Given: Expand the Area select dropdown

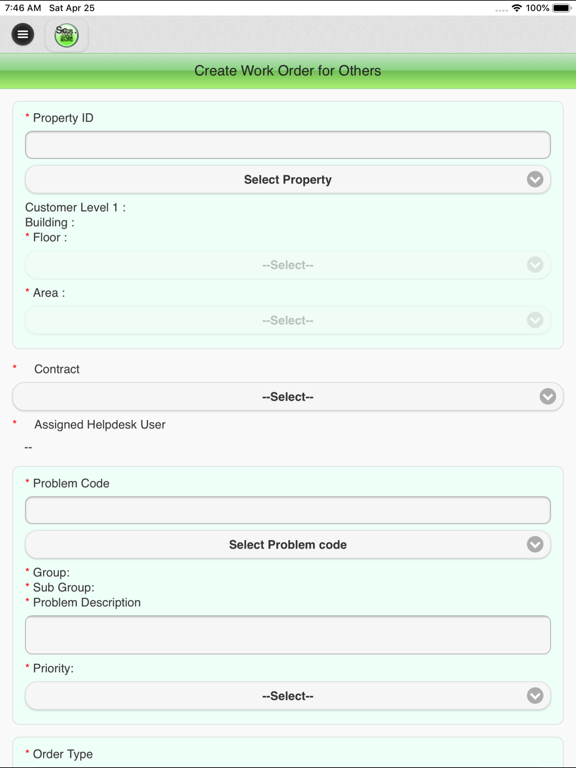Looking at the screenshot, I should [x=288, y=320].
